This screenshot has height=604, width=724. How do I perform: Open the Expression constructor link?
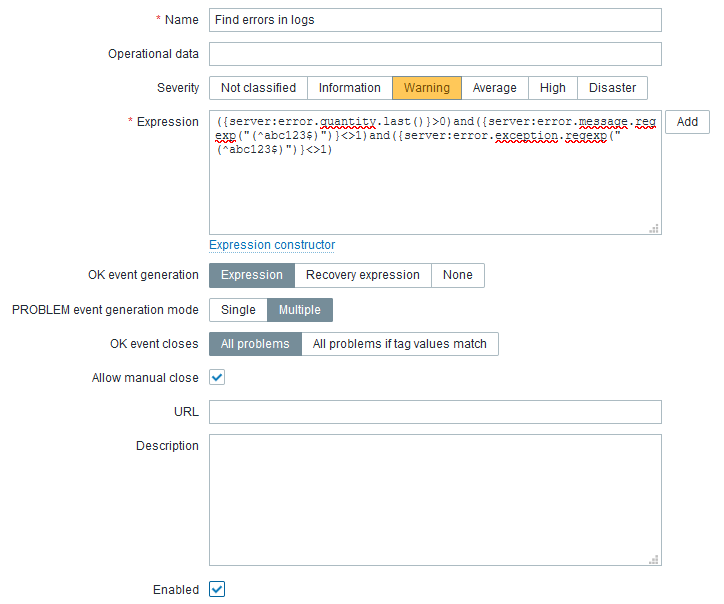coord(272,245)
